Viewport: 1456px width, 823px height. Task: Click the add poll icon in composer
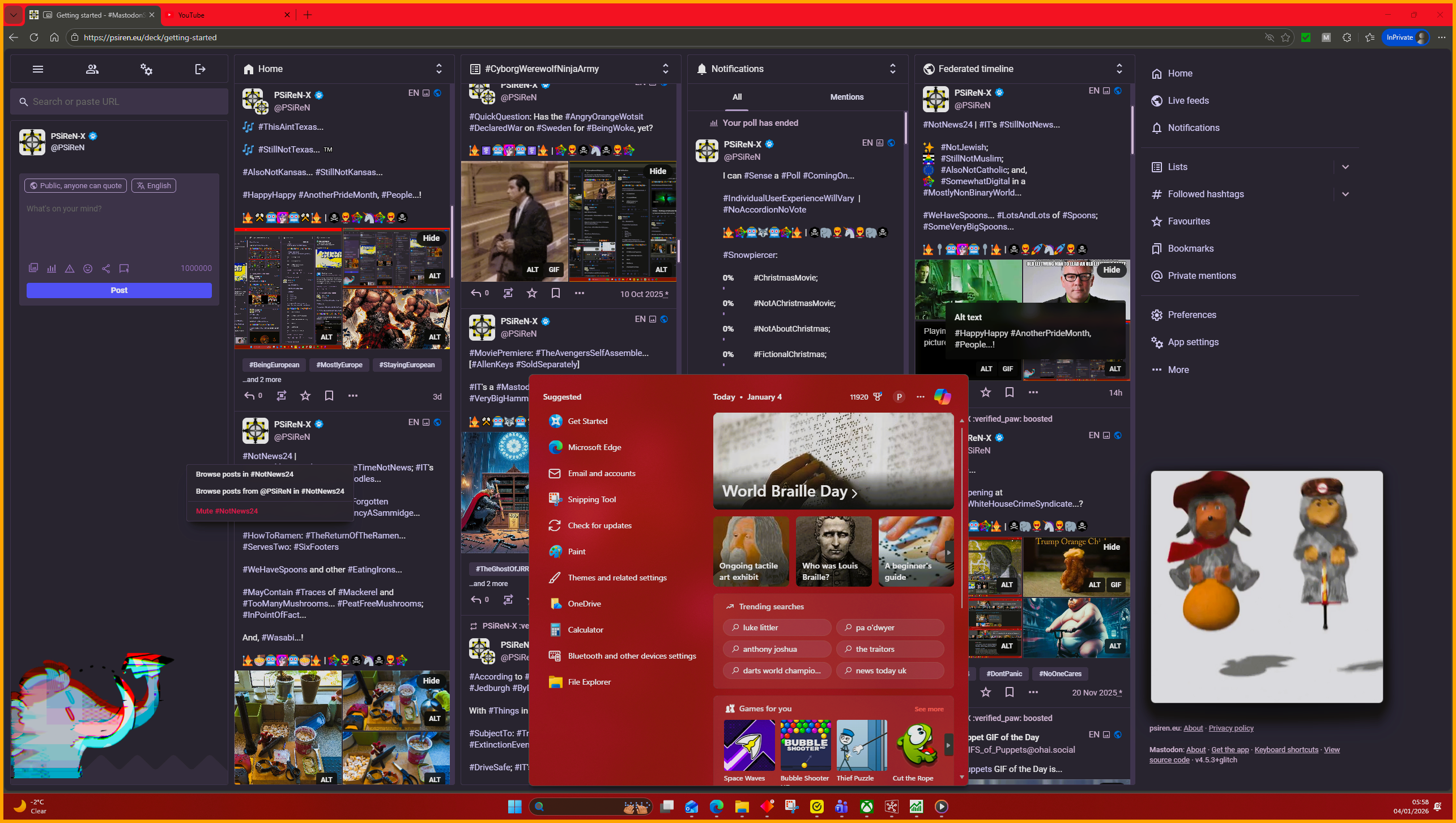click(52, 268)
